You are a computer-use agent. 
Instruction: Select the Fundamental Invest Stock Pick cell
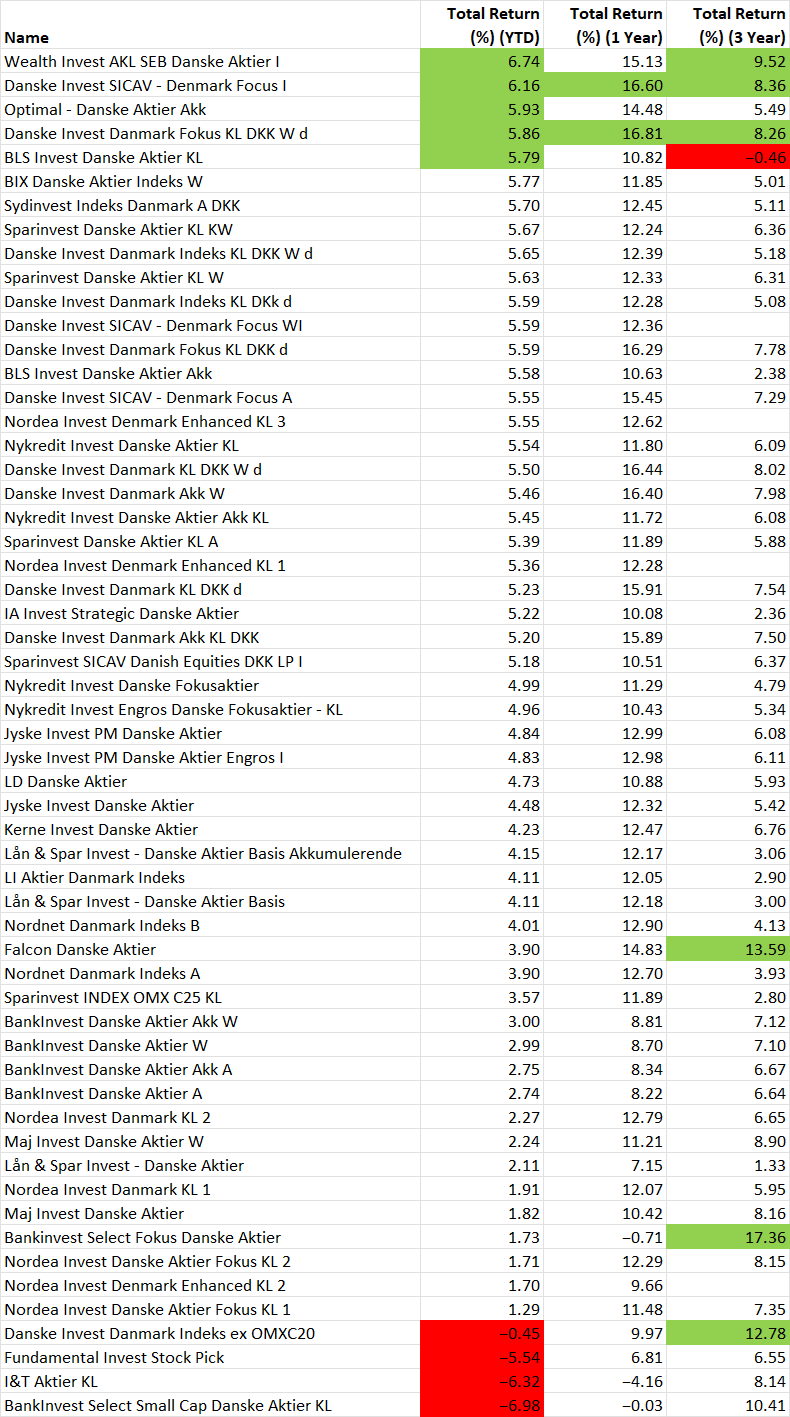click(x=211, y=1357)
